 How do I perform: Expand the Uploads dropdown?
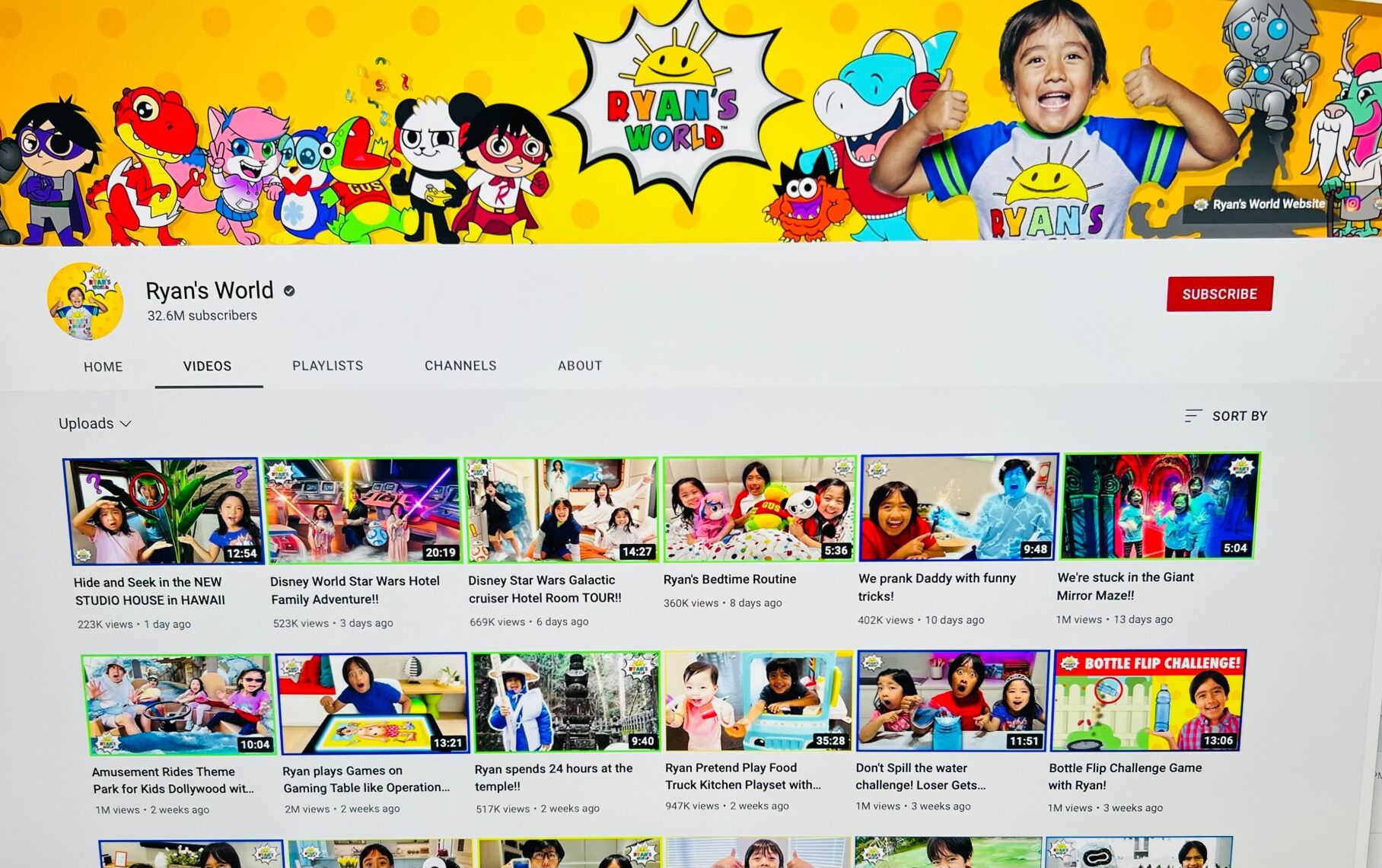[95, 424]
